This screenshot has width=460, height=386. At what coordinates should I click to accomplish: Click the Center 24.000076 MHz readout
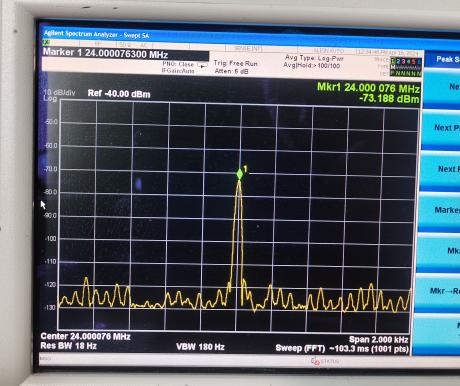coord(86,336)
